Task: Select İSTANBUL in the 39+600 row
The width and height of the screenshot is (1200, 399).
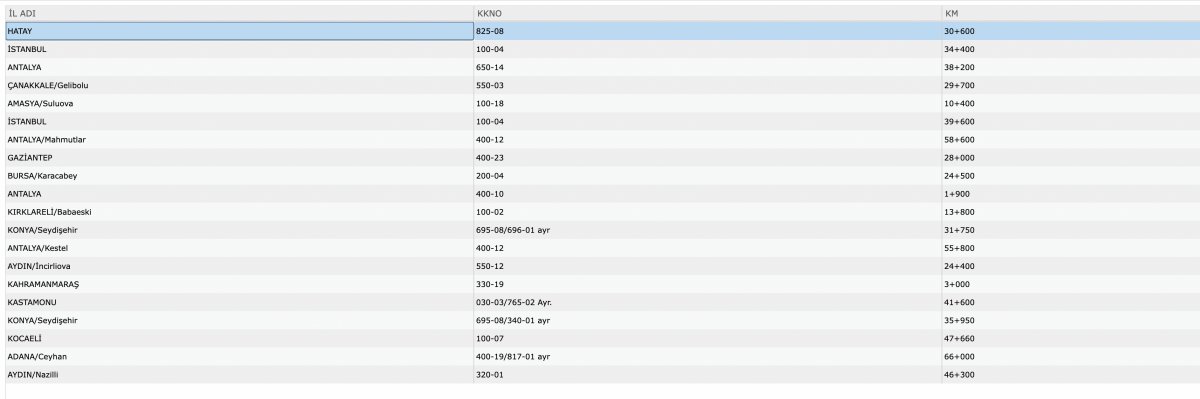Action: pos(238,121)
